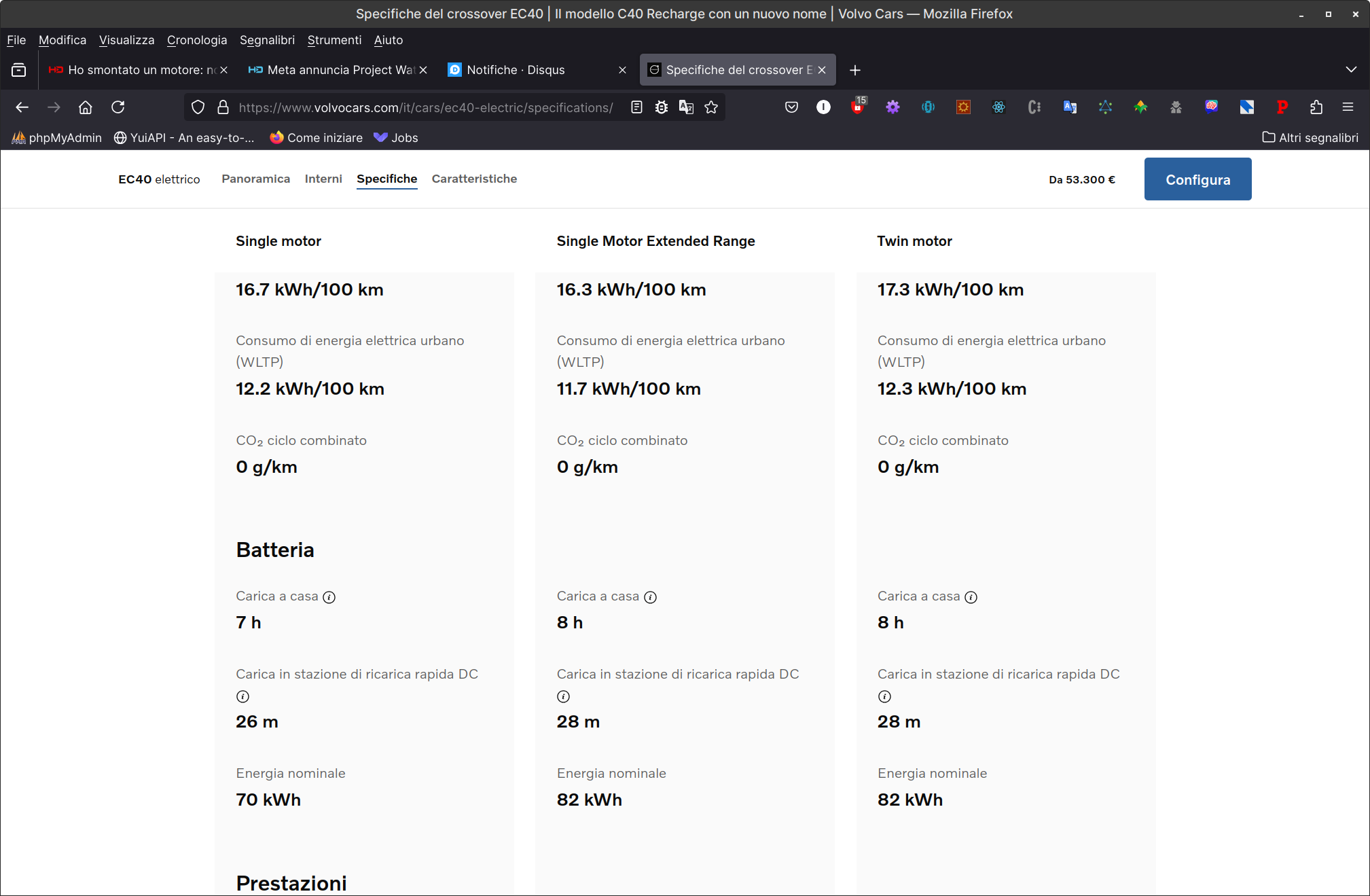Open the YuiAPI bookmark
This screenshot has width=1370, height=896.
point(184,138)
